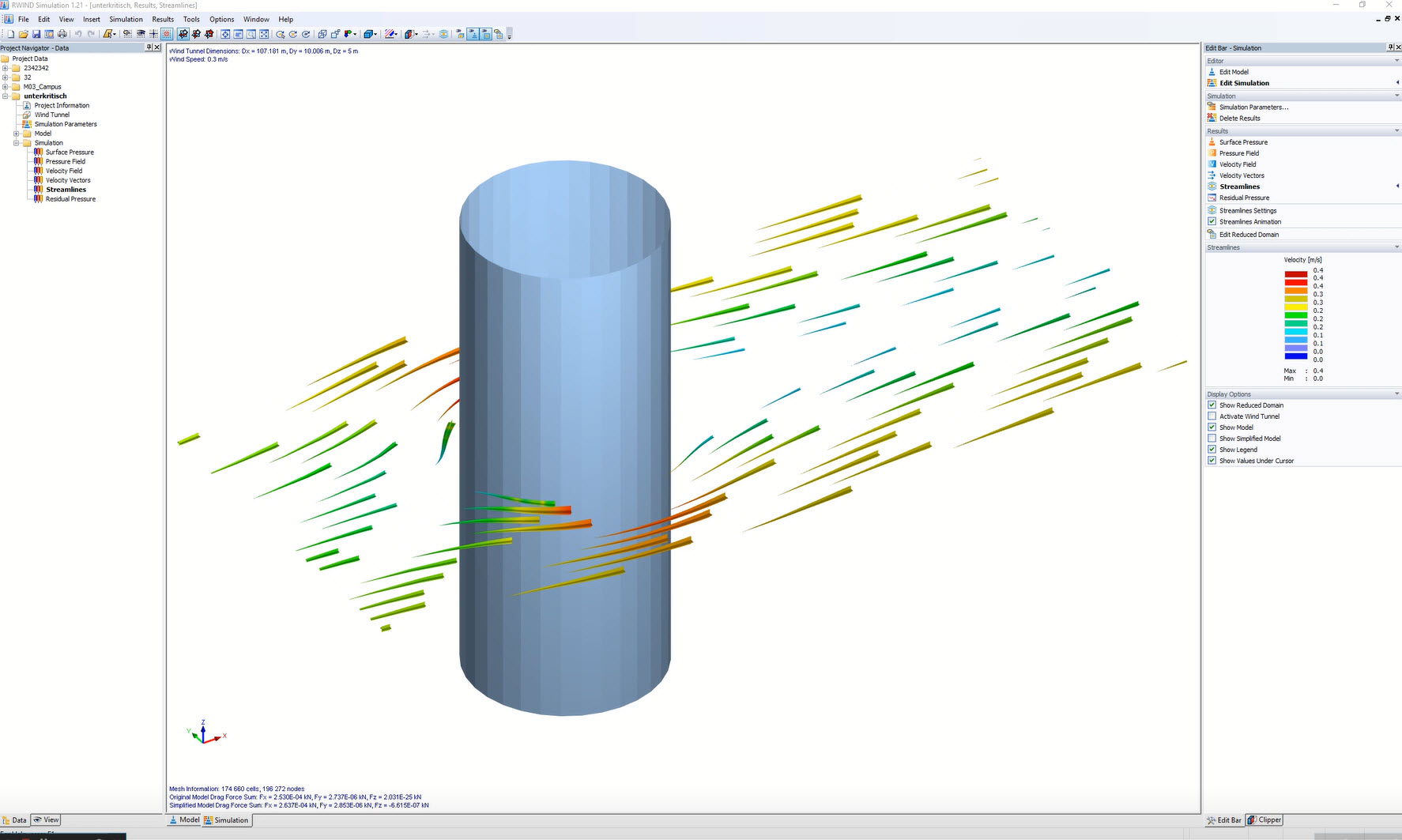Click the New file toolbar icon
This screenshot has width=1402, height=840.
(11, 34)
